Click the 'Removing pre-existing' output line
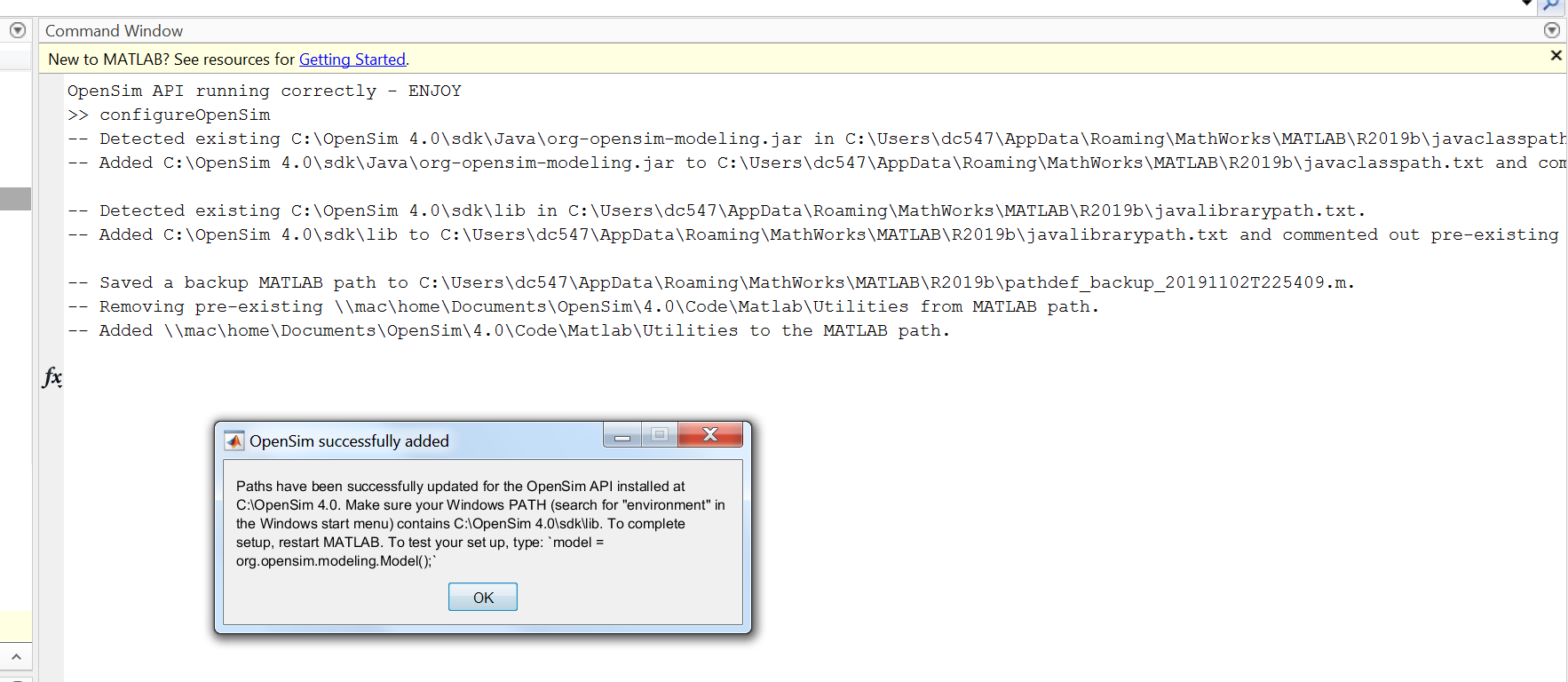This screenshot has height=682, width=1568. (583, 306)
